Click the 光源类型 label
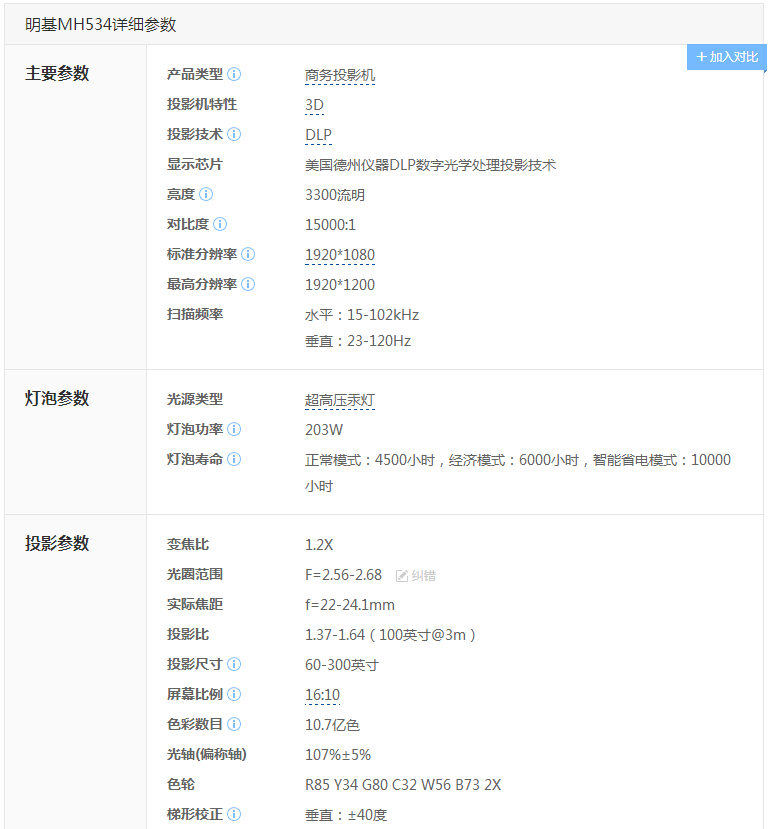 195,399
